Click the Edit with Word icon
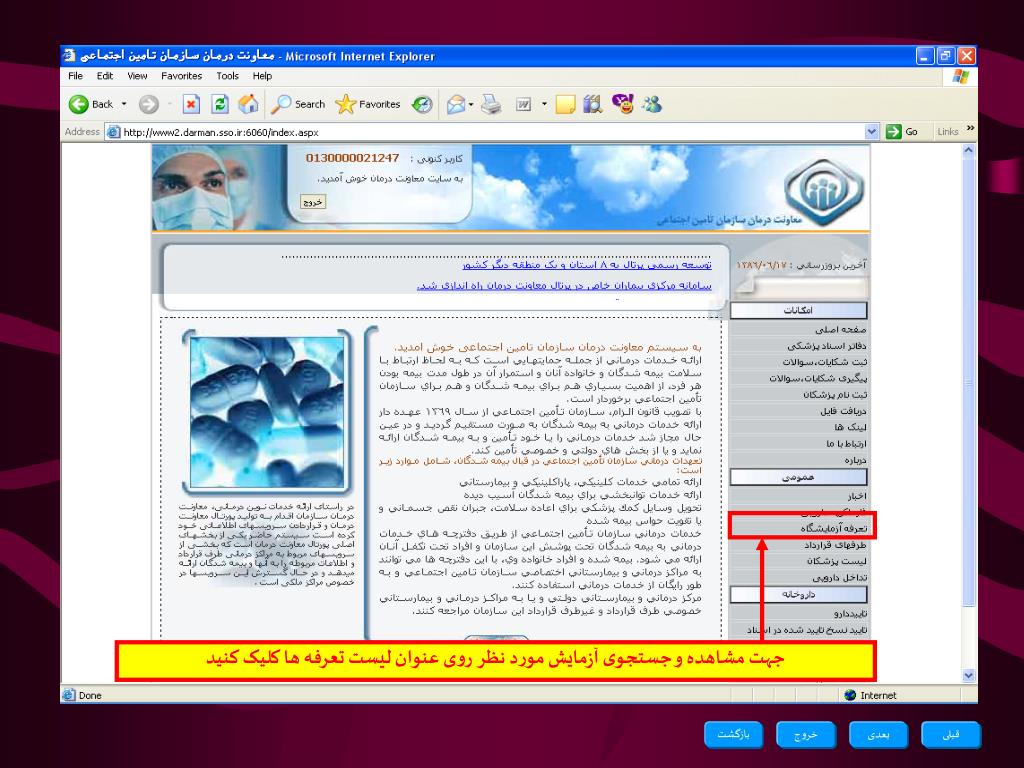Viewport: 1024px width, 768px height. pyautogui.click(x=523, y=104)
